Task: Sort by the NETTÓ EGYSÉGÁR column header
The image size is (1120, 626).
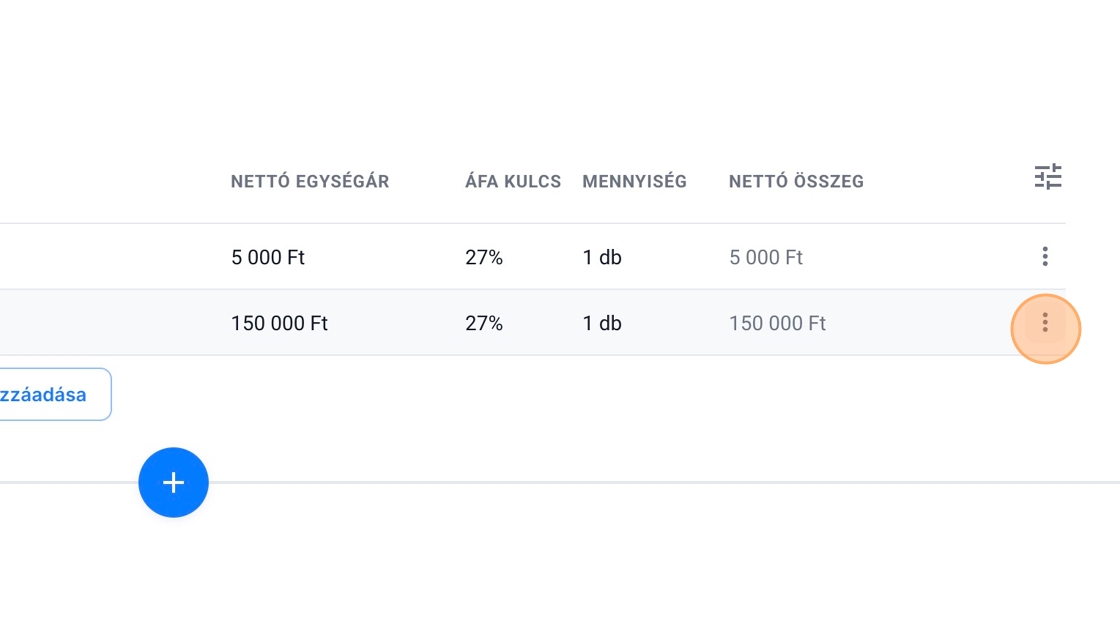Action: [310, 182]
